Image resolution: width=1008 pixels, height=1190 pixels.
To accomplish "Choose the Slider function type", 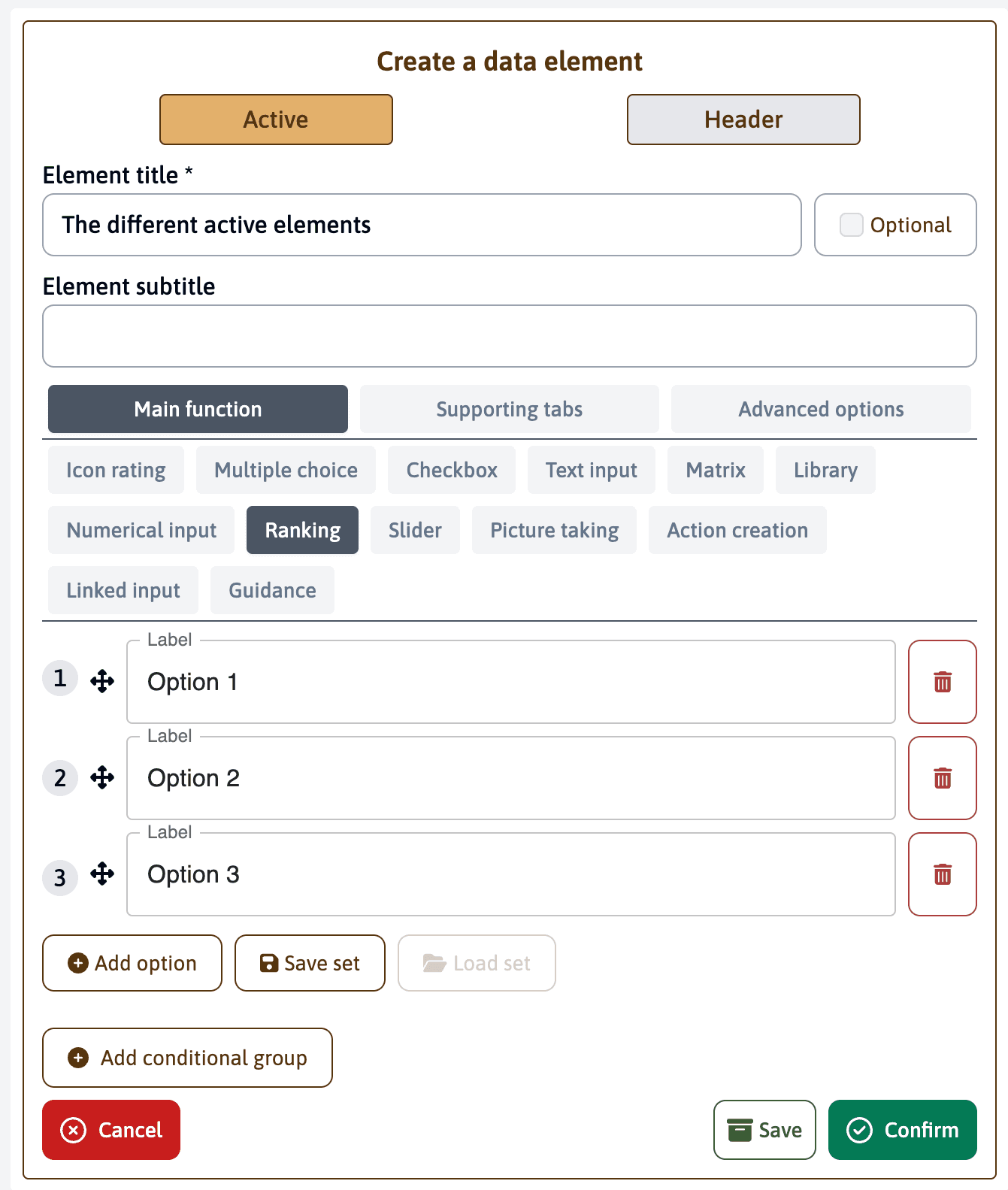I will point(415,530).
